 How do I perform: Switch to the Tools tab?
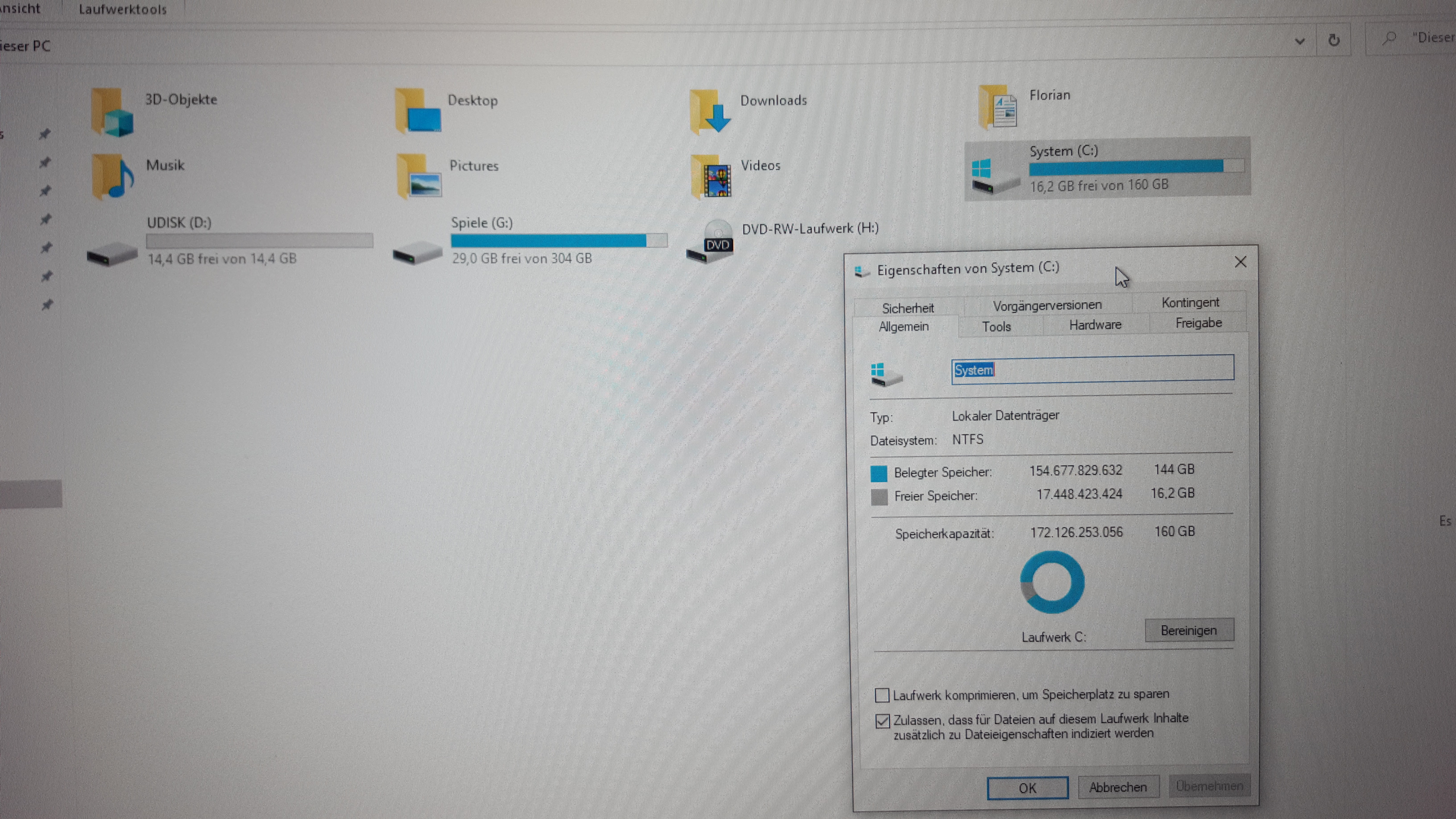996,327
